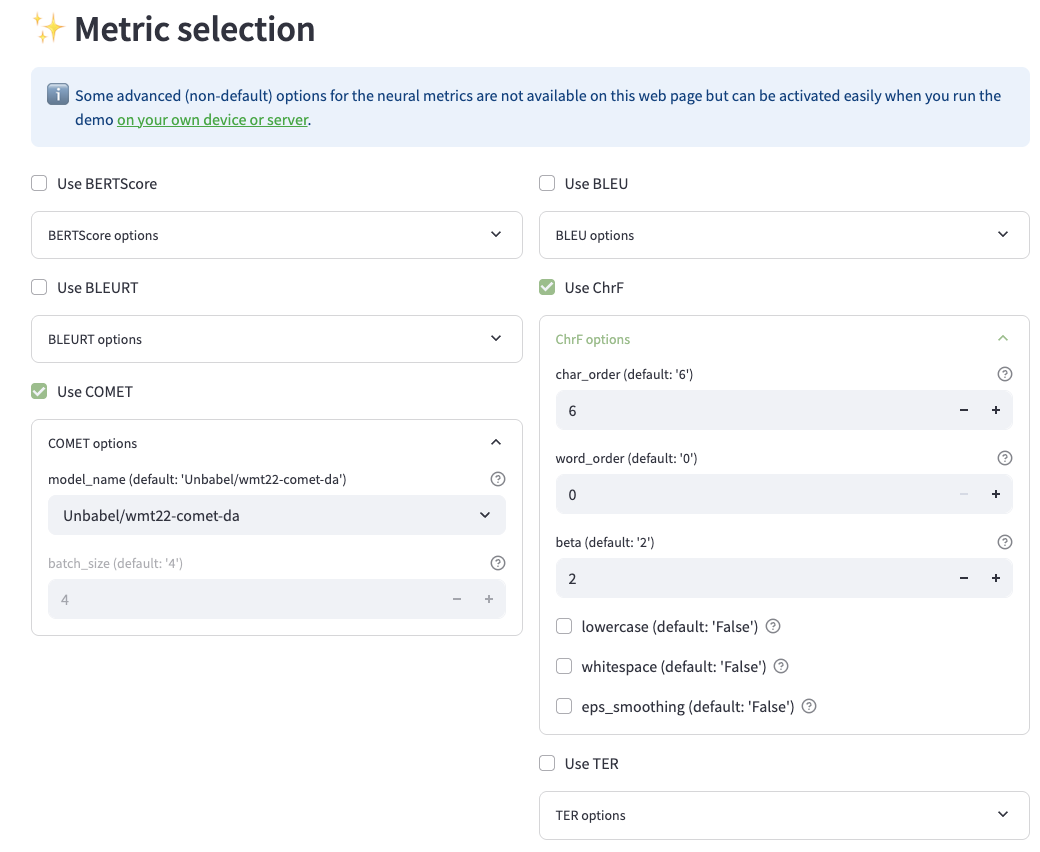
Task: Click the beta number input field
Action: point(753,579)
